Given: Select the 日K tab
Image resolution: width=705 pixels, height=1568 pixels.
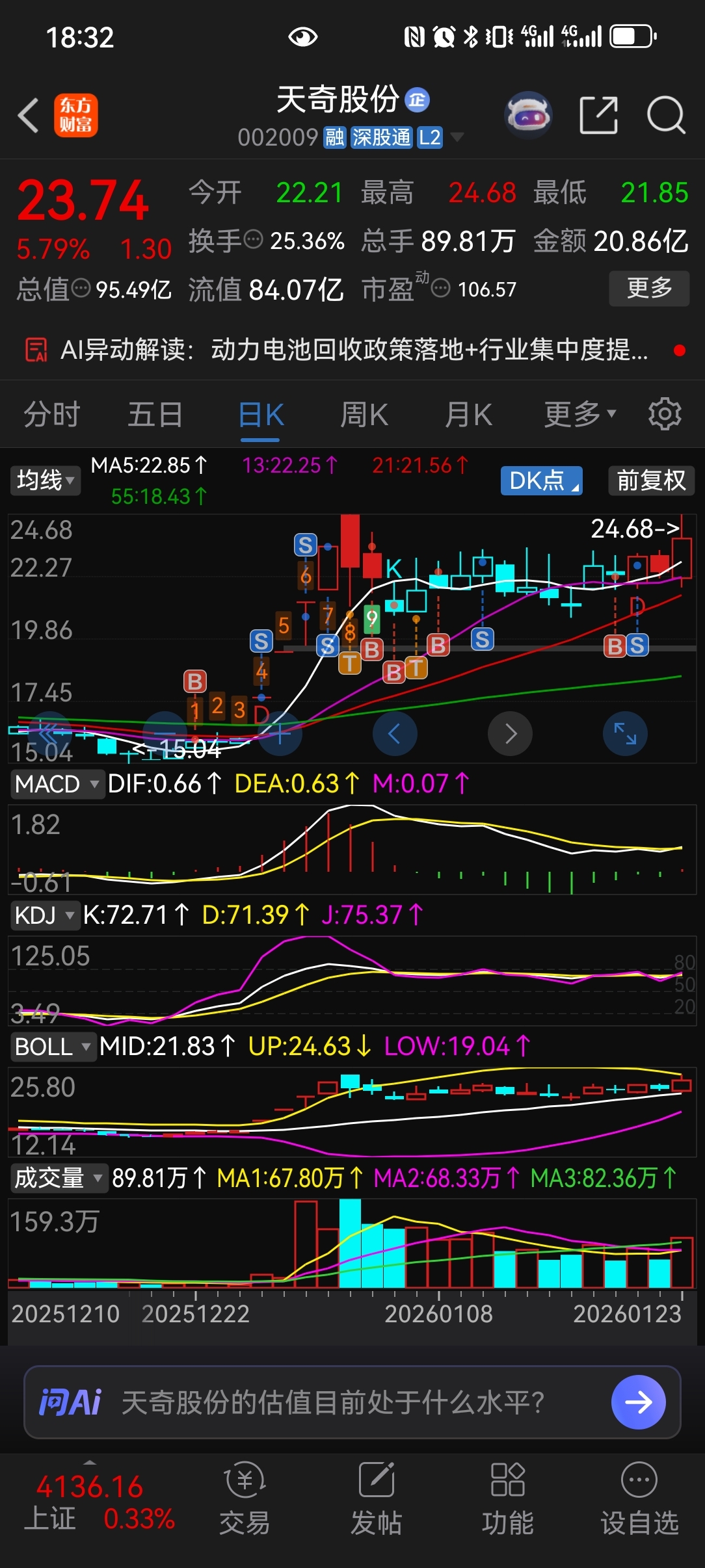Looking at the screenshot, I should point(261,414).
